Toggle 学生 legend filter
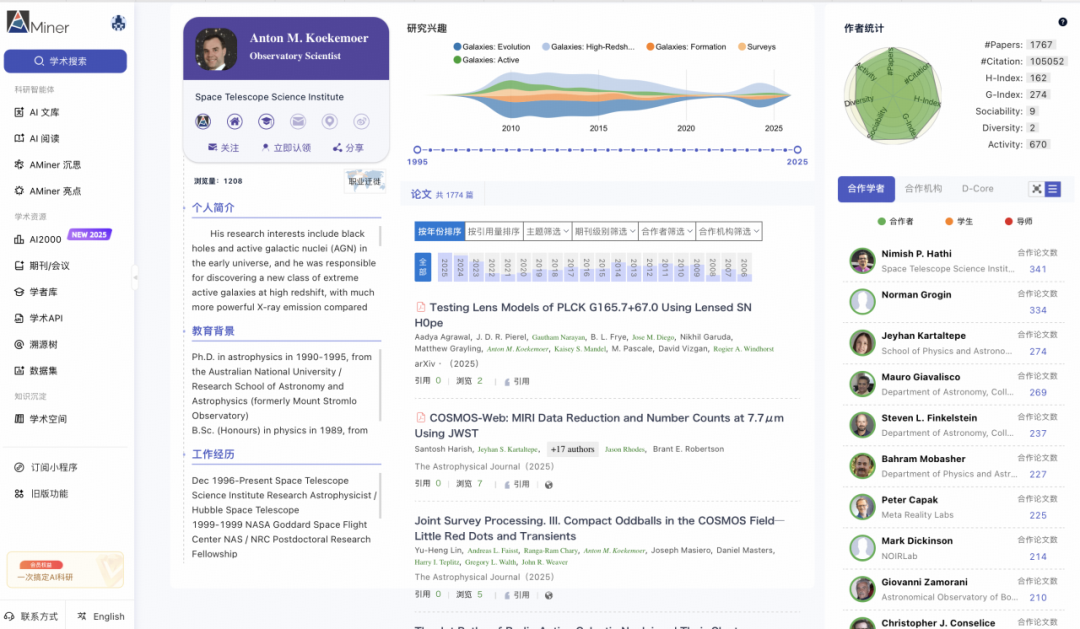 pos(959,221)
